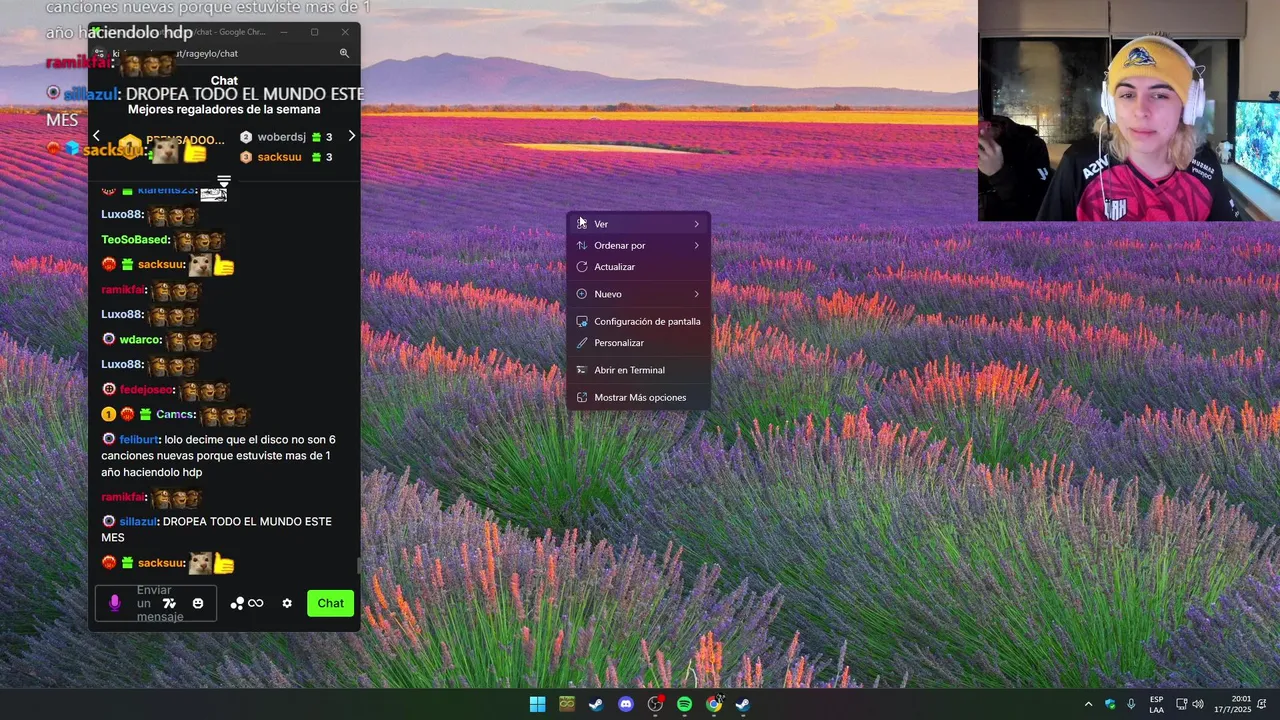Open the last Steam icon in taskbar
This screenshot has height=720, width=1280.
pyautogui.click(x=743, y=704)
